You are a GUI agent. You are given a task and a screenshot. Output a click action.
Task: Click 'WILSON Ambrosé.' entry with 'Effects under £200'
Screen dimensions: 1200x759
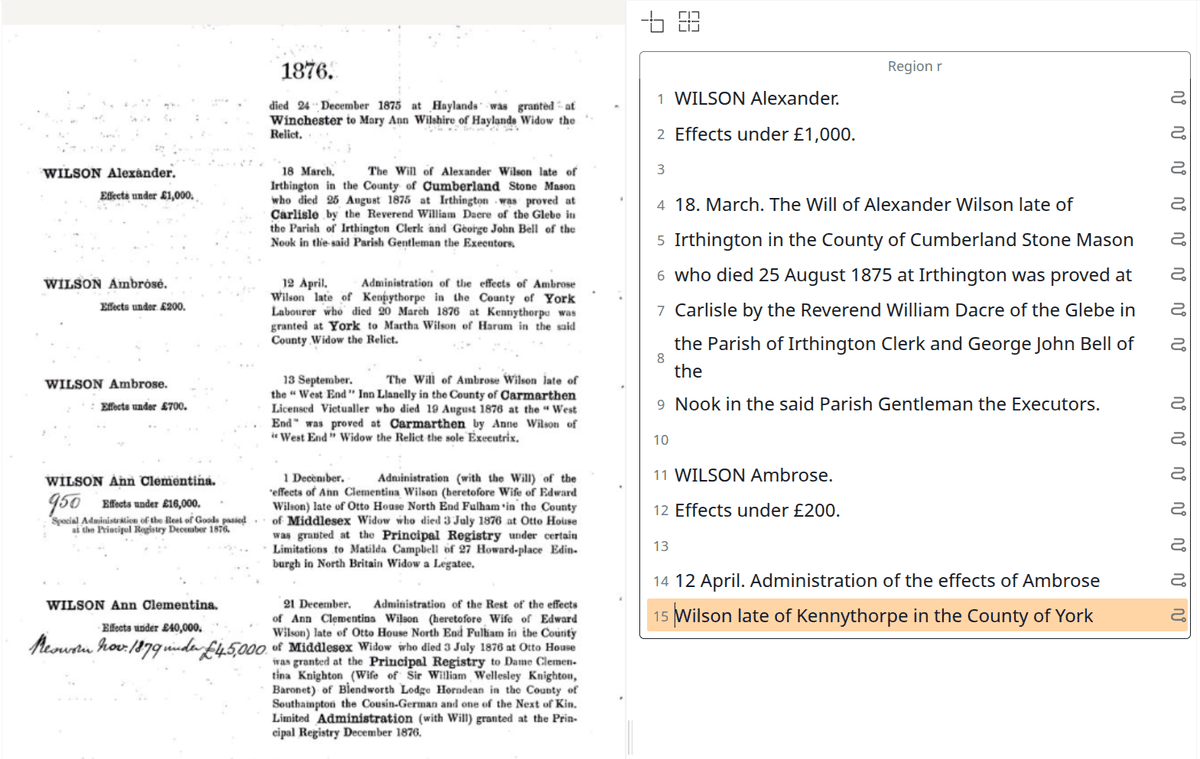coord(106,284)
